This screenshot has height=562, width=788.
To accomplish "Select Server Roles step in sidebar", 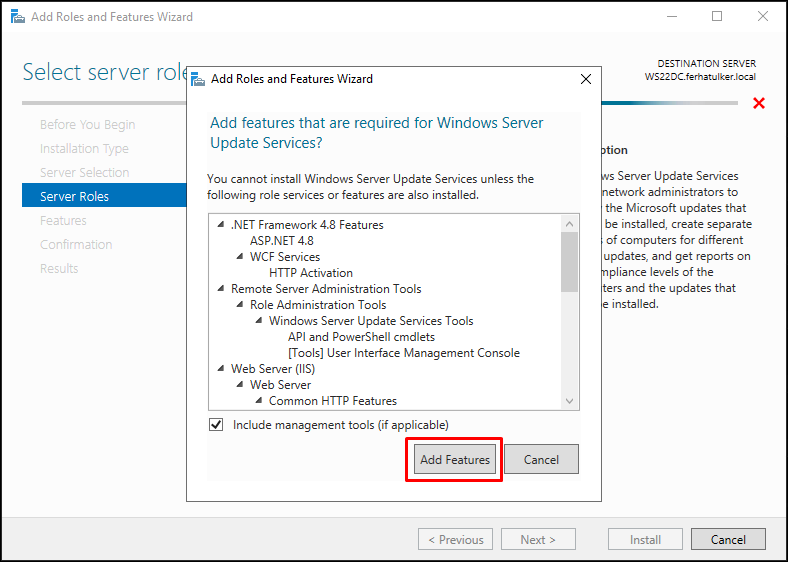I will tap(104, 196).
